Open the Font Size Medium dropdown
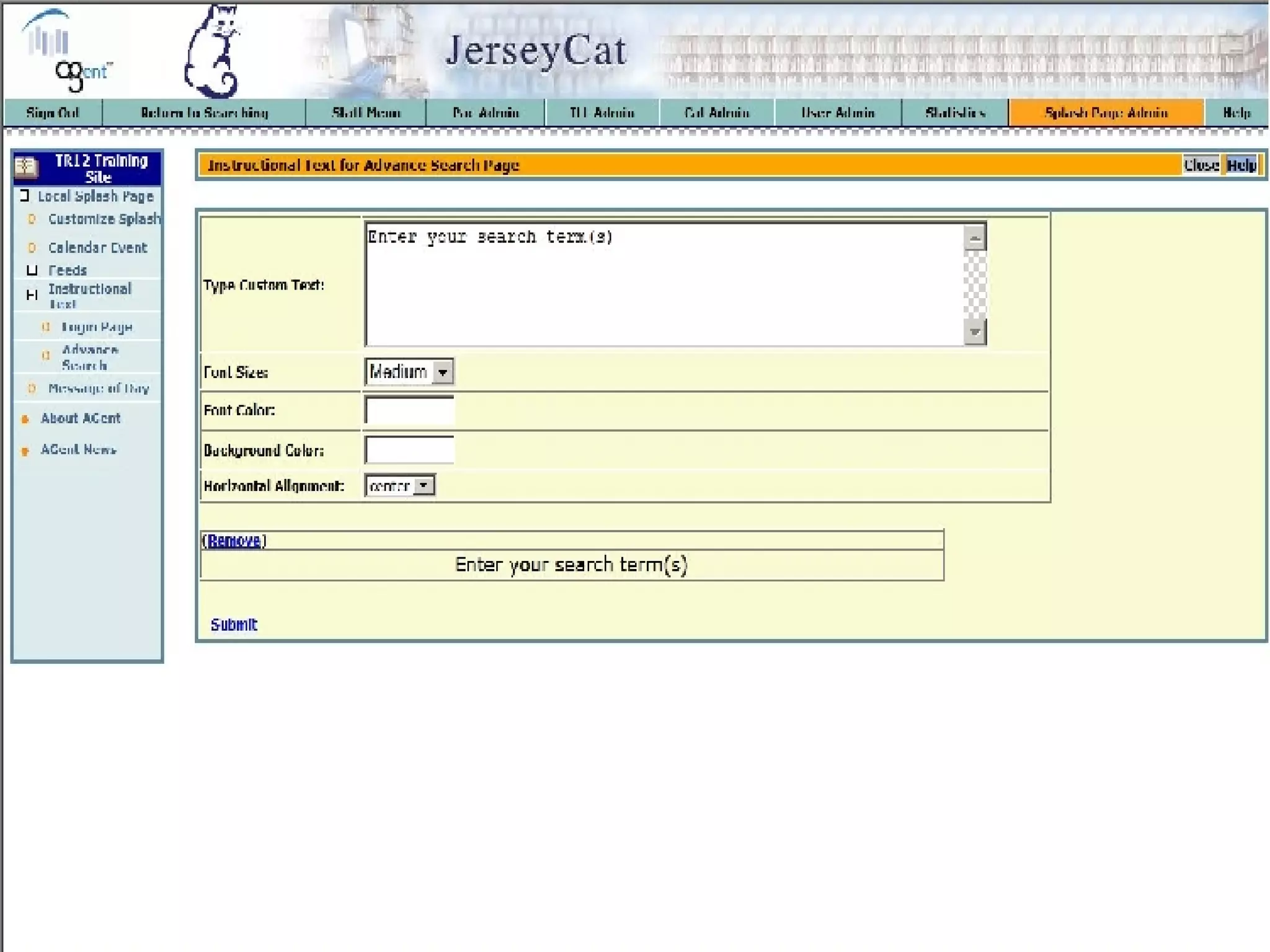This screenshot has height=952, width=1270. point(442,372)
